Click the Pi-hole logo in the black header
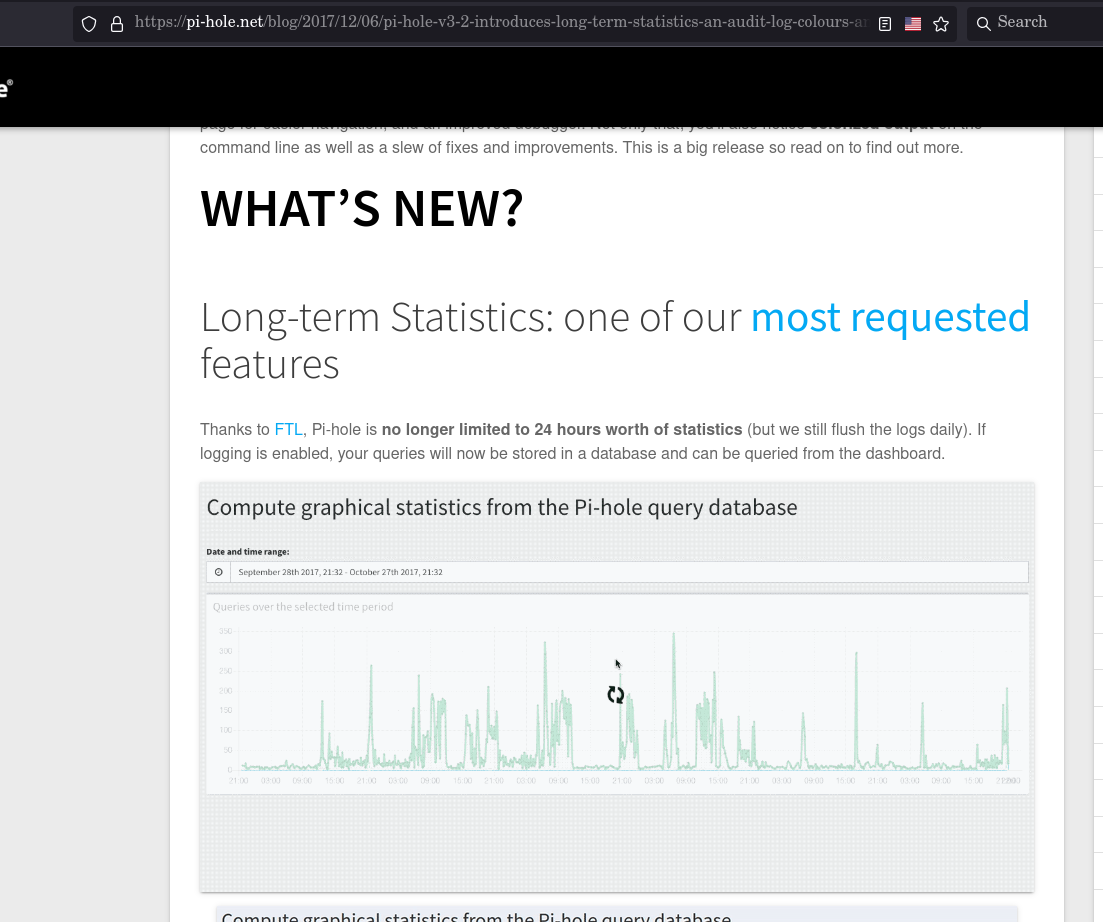The height and width of the screenshot is (922, 1103). click(x=5, y=88)
